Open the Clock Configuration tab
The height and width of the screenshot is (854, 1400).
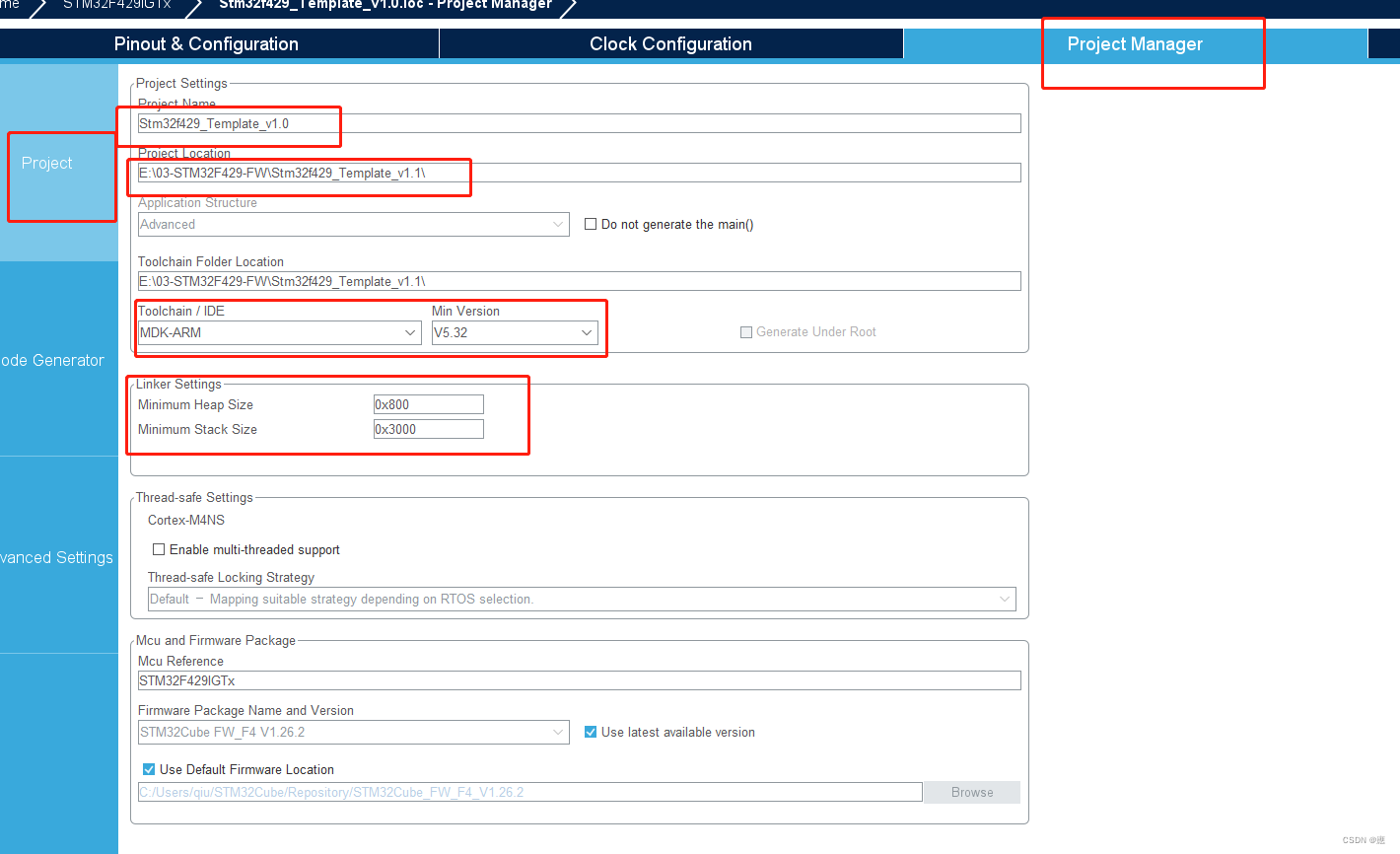[670, 43]
